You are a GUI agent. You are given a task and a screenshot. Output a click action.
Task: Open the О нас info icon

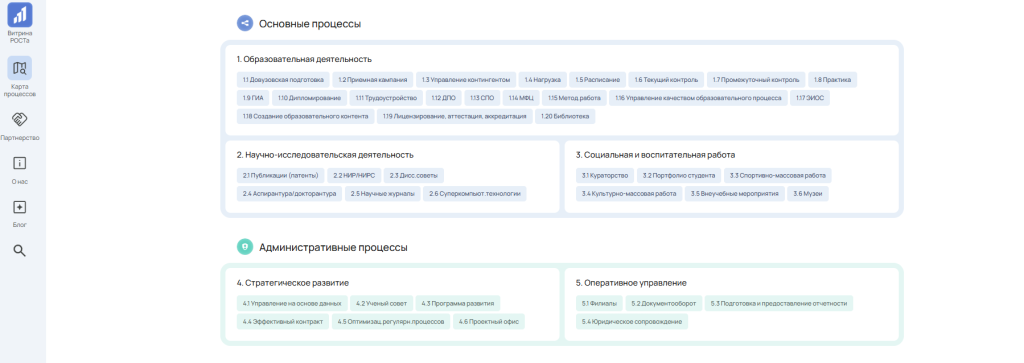[x=20, y=163]
